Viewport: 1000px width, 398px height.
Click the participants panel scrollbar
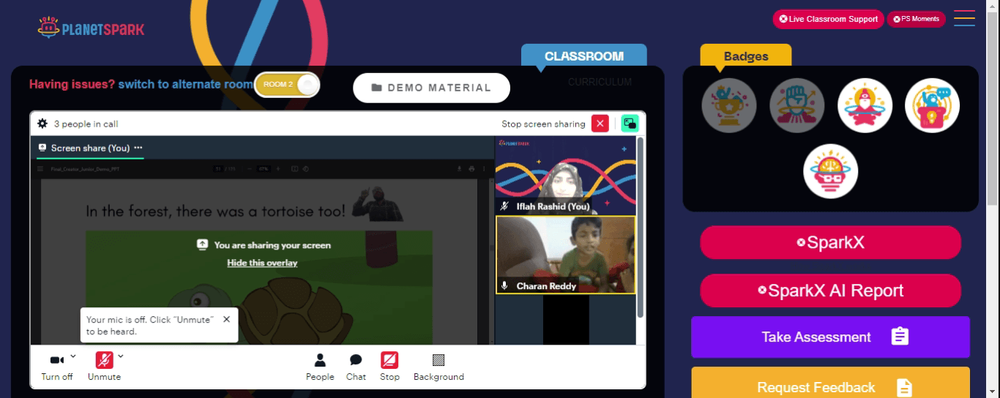coord(640,226)
